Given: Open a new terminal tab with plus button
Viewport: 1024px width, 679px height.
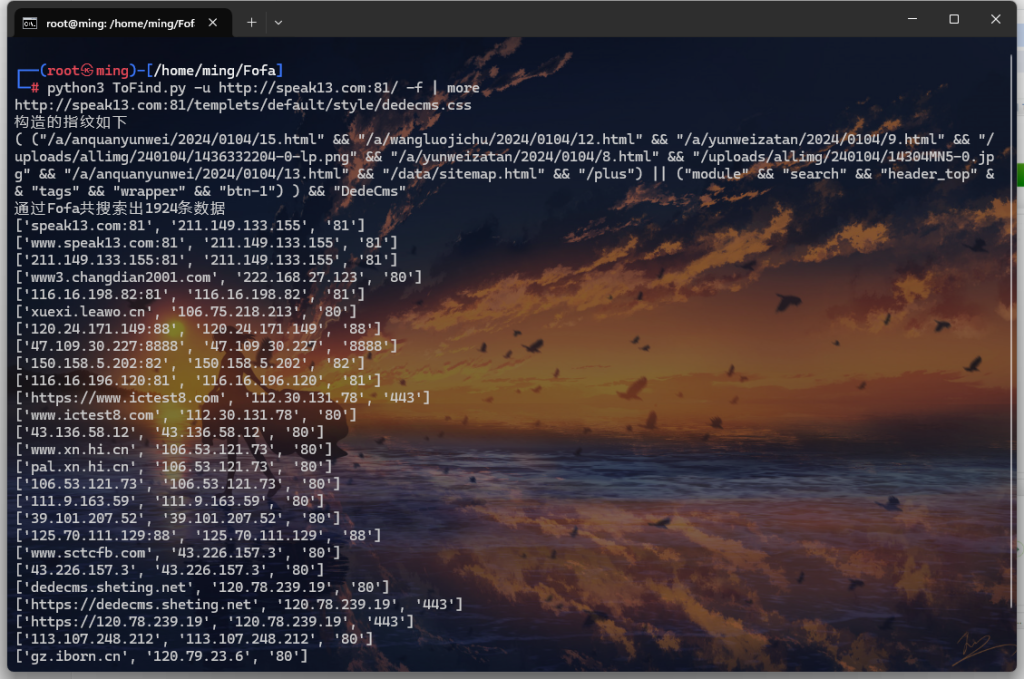Looking at the screenshot, I should coord(251,21).
